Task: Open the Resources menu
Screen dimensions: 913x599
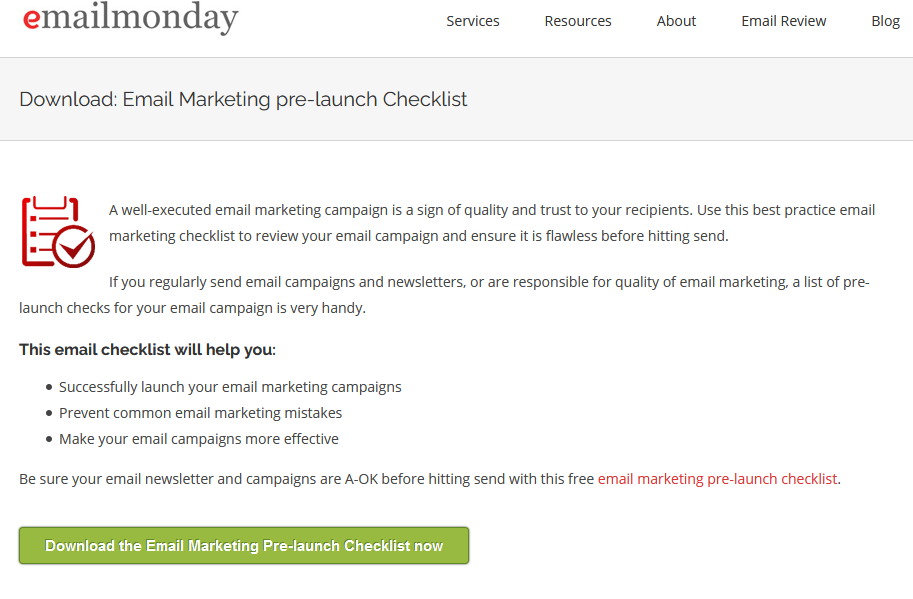Action: pyautogui.click(x=578, y=21)
